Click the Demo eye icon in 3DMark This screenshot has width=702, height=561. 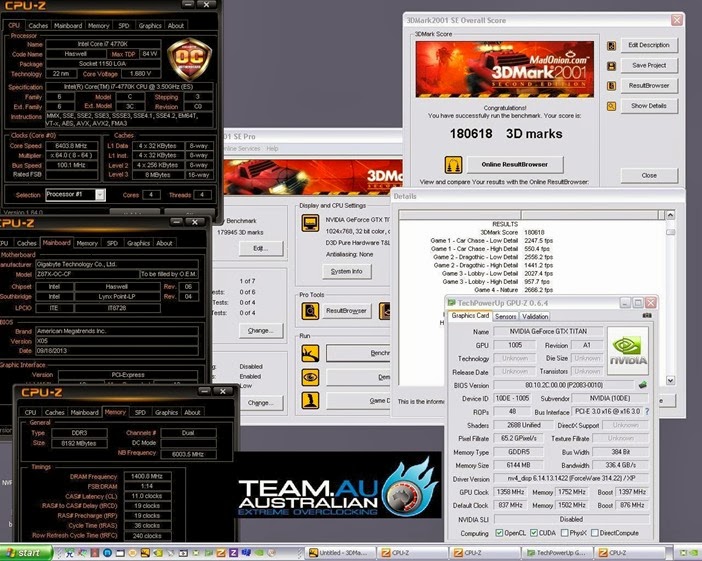[x=310, y=377]
